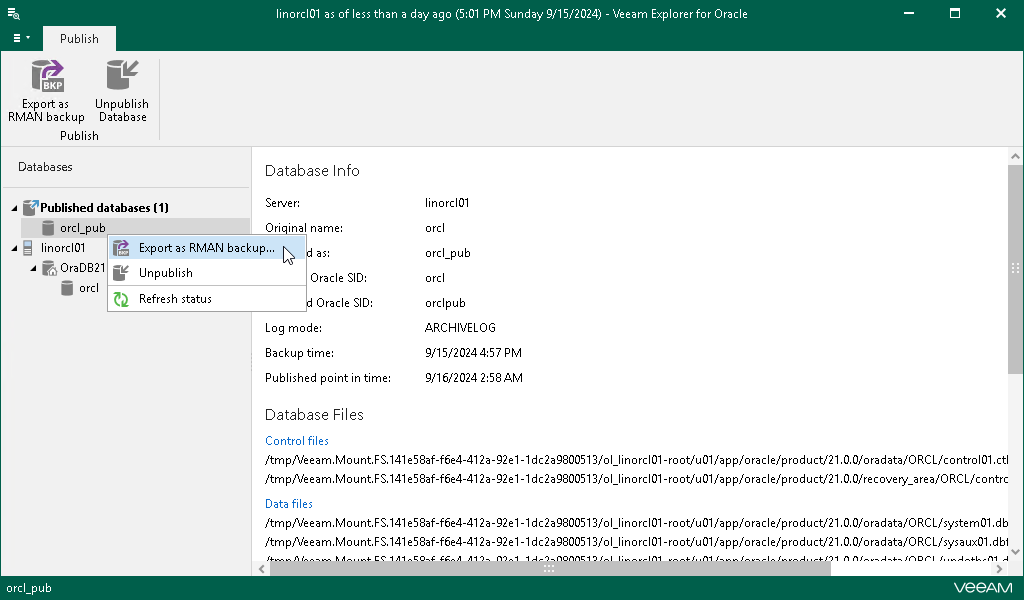Screen dimensions: 1024x600
Task: Click the vertical scrollbar up arrow
Action: 1015,156
